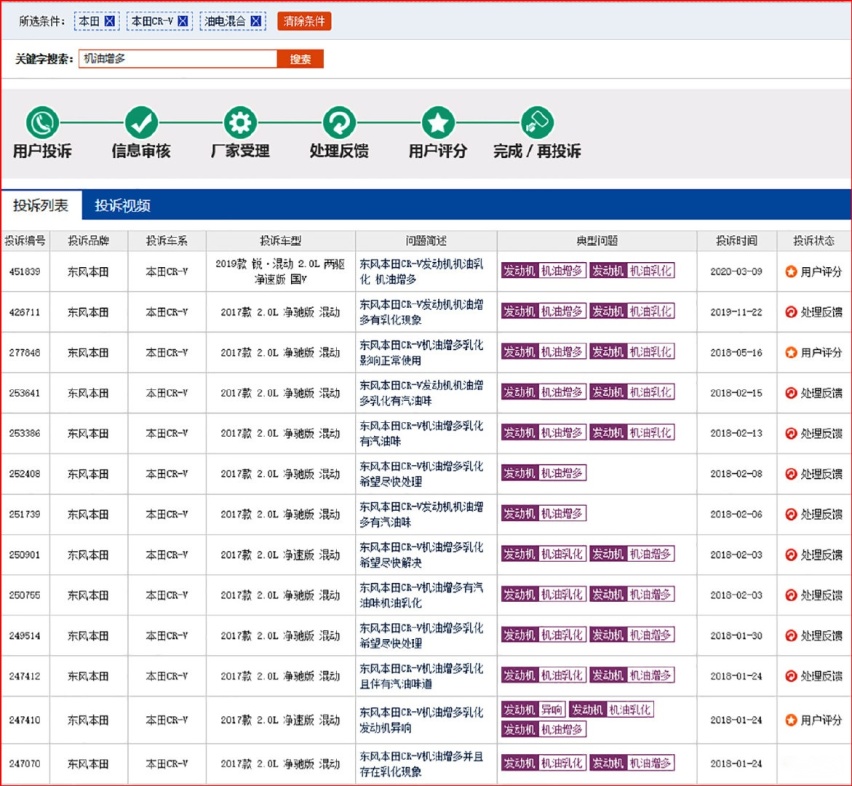This screenshot has height=786, width=852.
Task: Click date 2018-05-16 in the table
Action: click(x=736, y=353)
